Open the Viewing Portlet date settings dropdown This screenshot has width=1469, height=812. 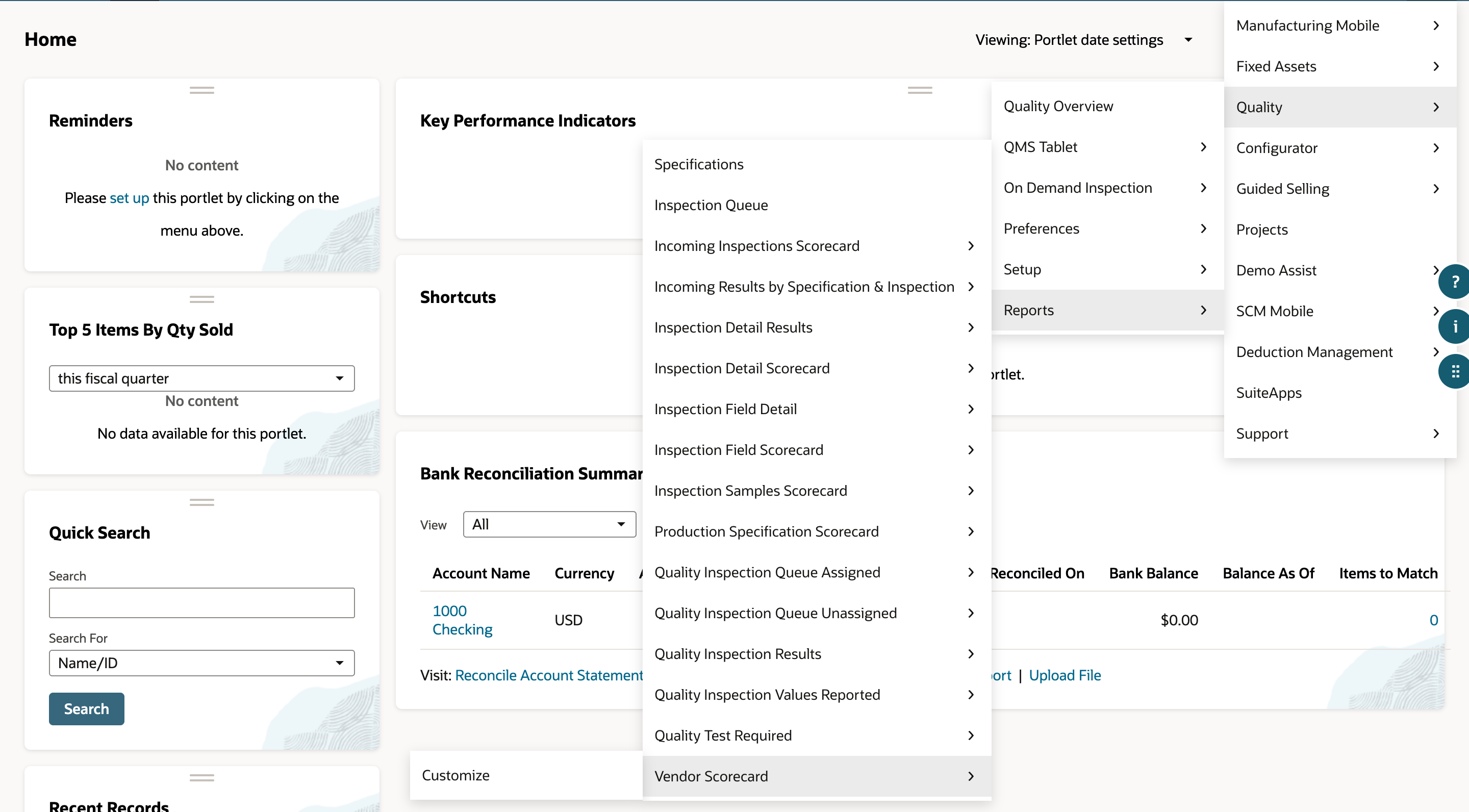[1083, 40]
